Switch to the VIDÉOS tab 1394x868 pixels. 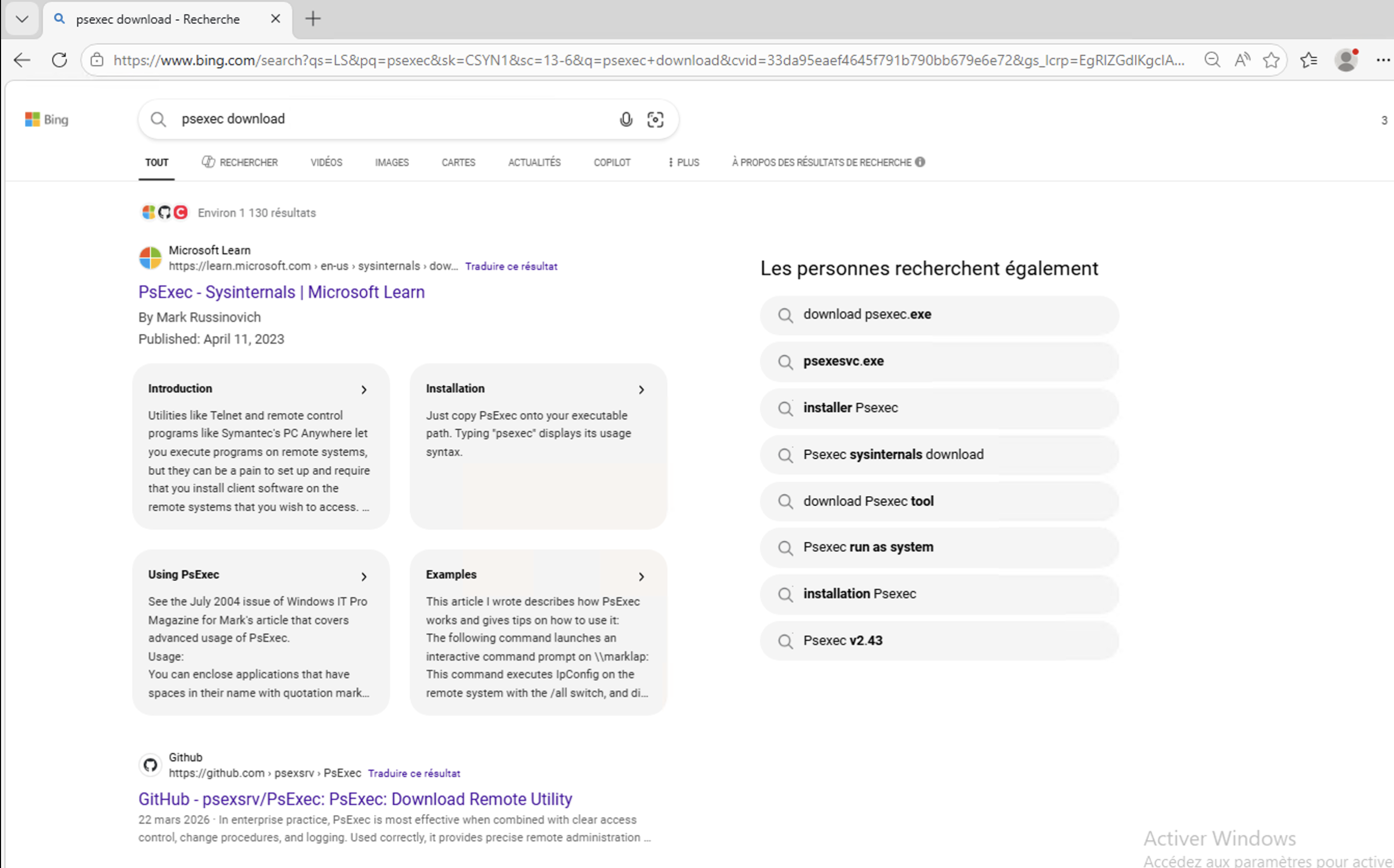(x=327, y=162)
